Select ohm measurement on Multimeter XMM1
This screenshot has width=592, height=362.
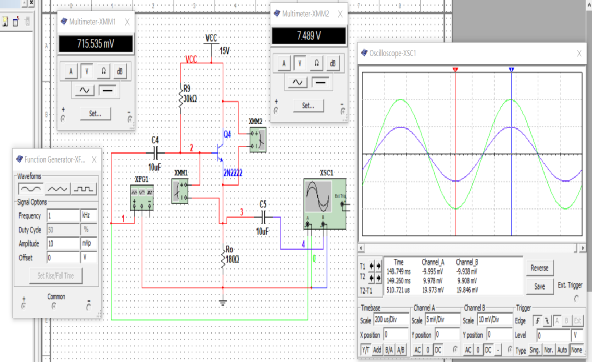click(103, 71)
